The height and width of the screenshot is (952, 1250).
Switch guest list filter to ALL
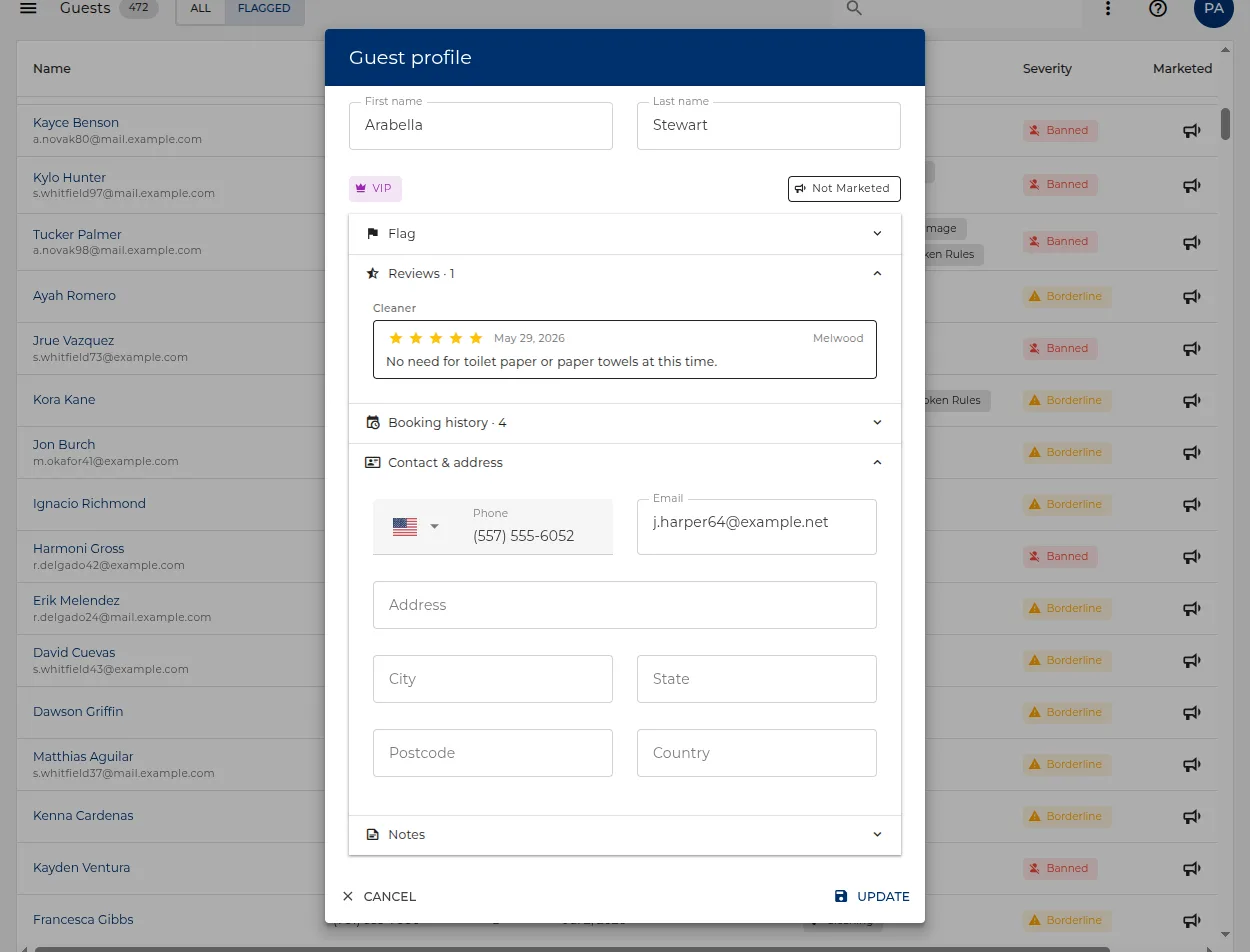tap(201, 8)
